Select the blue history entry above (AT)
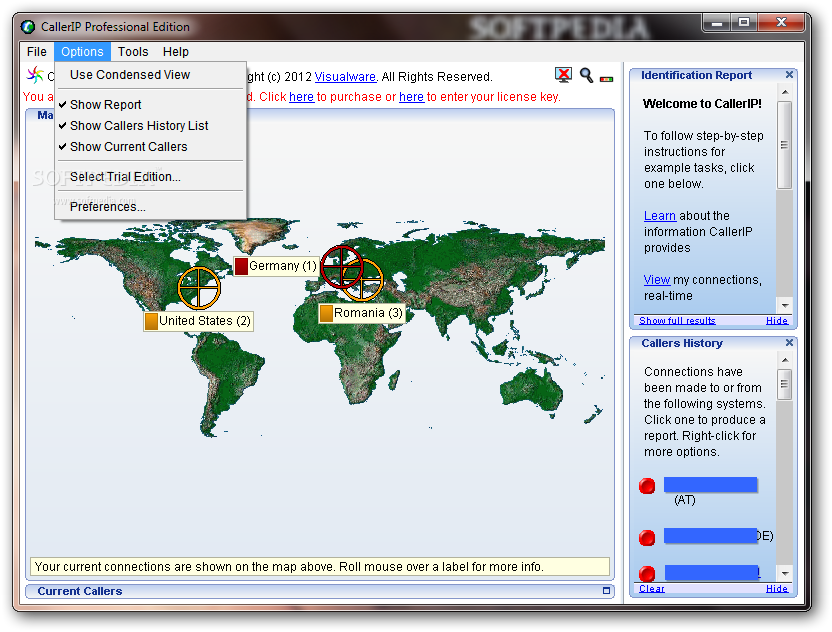Viewport: 832px width, 632px height. tap(710, 485)
